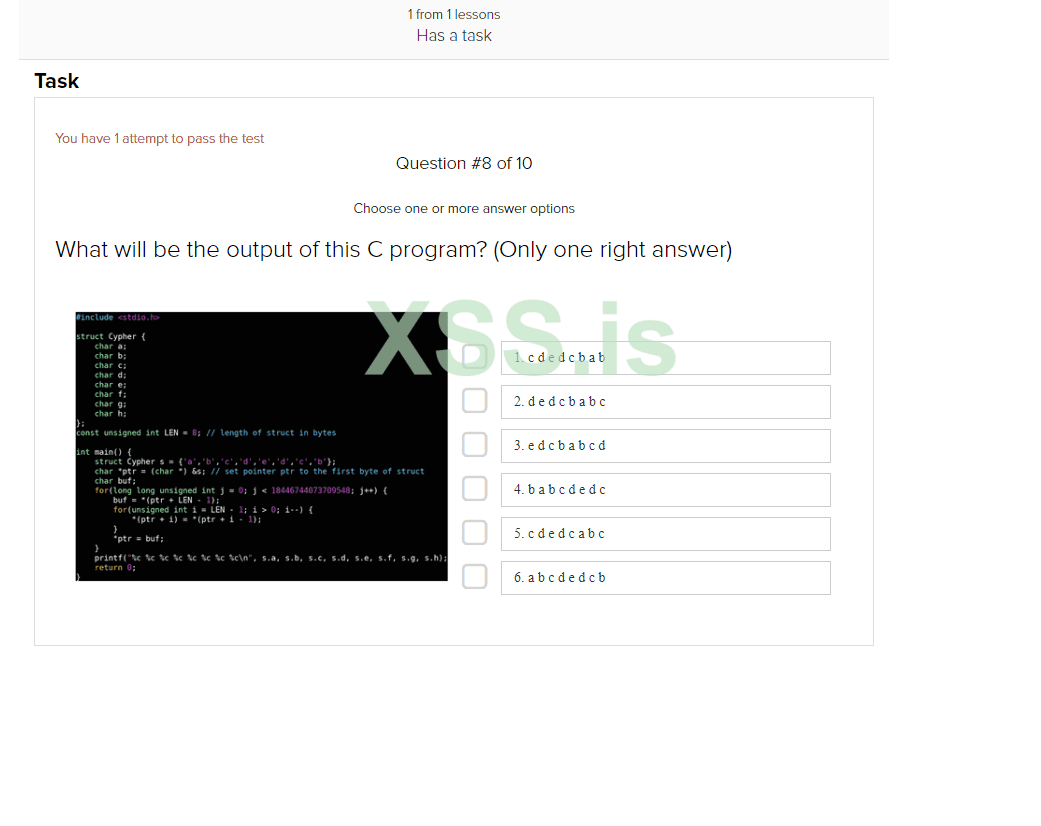The image size is (1041, 826).
Task: Check the box for answer 4
Action: pos(474,488)
